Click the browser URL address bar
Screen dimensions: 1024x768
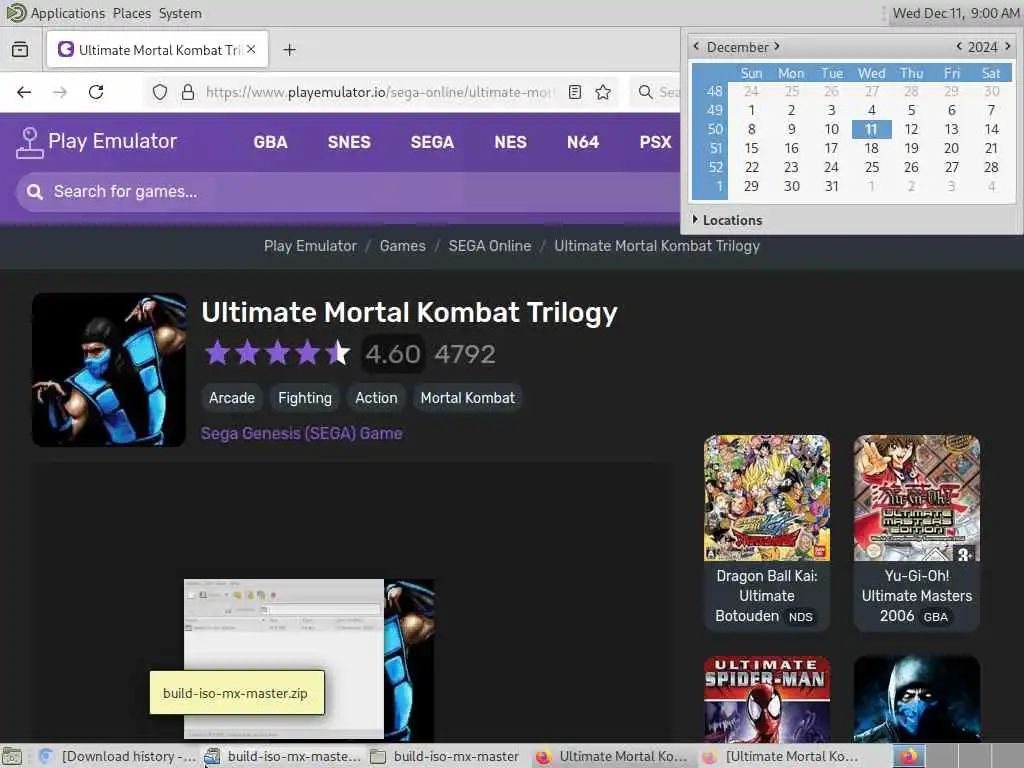[x=379, y=92]
